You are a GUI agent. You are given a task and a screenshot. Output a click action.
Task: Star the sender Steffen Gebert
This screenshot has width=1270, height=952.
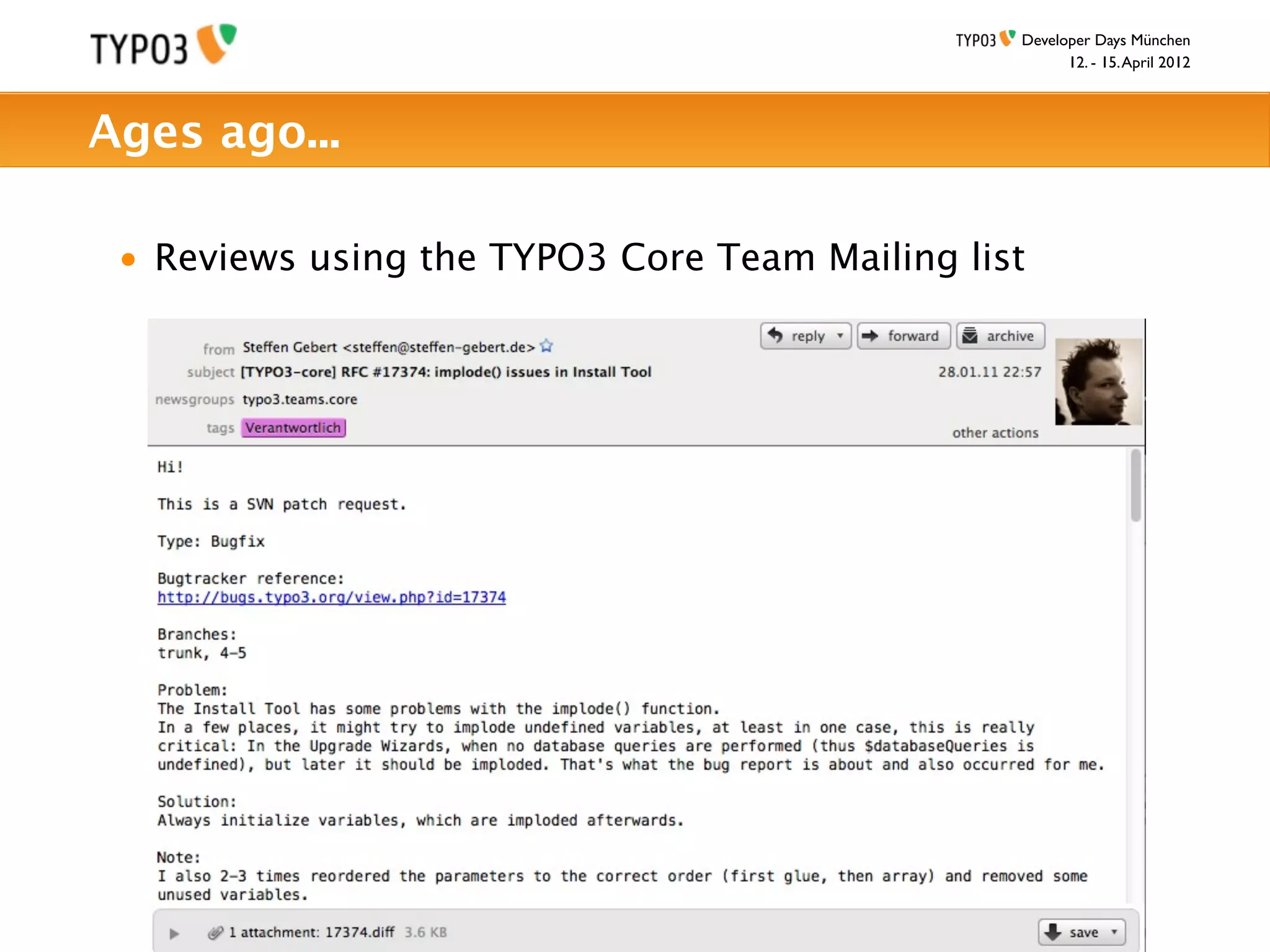coord(546,346)
